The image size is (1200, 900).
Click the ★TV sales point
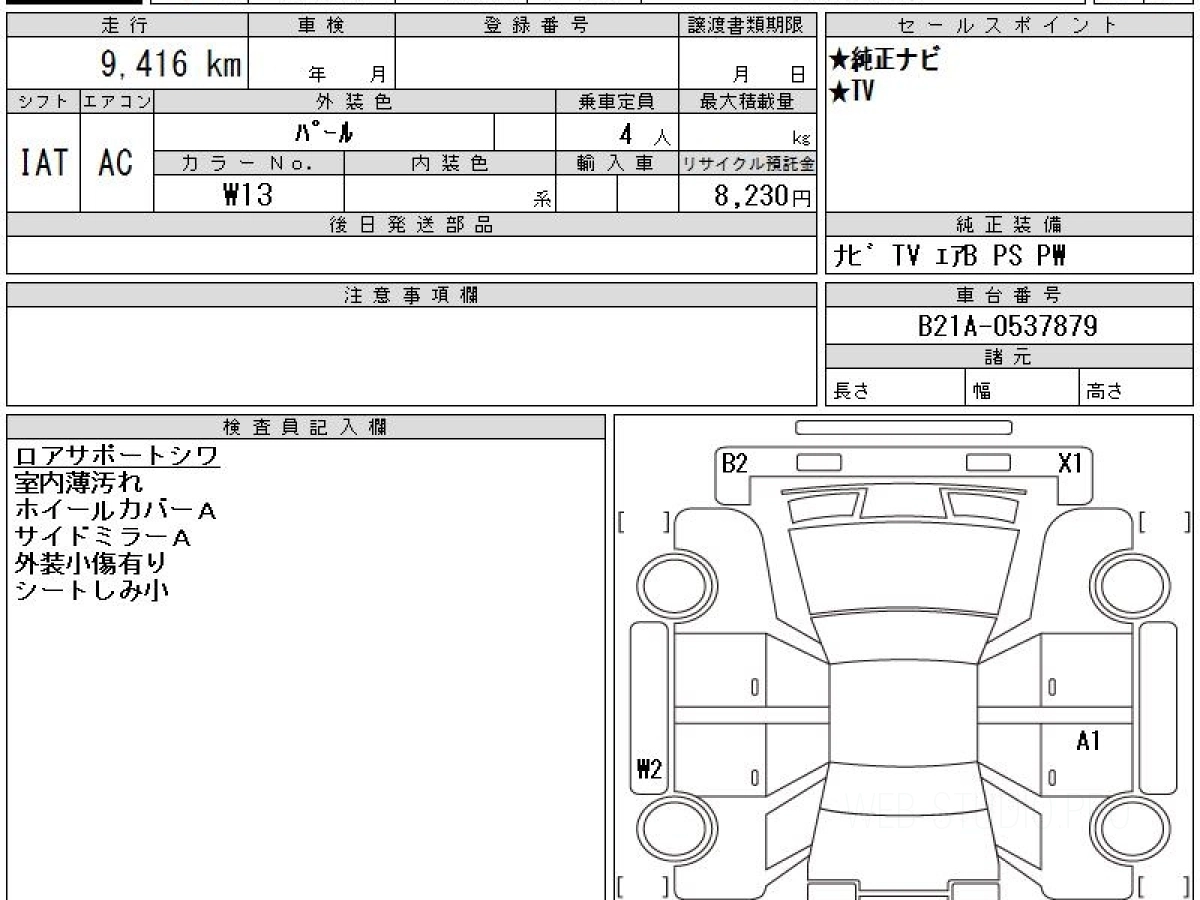tap(852, 92)
